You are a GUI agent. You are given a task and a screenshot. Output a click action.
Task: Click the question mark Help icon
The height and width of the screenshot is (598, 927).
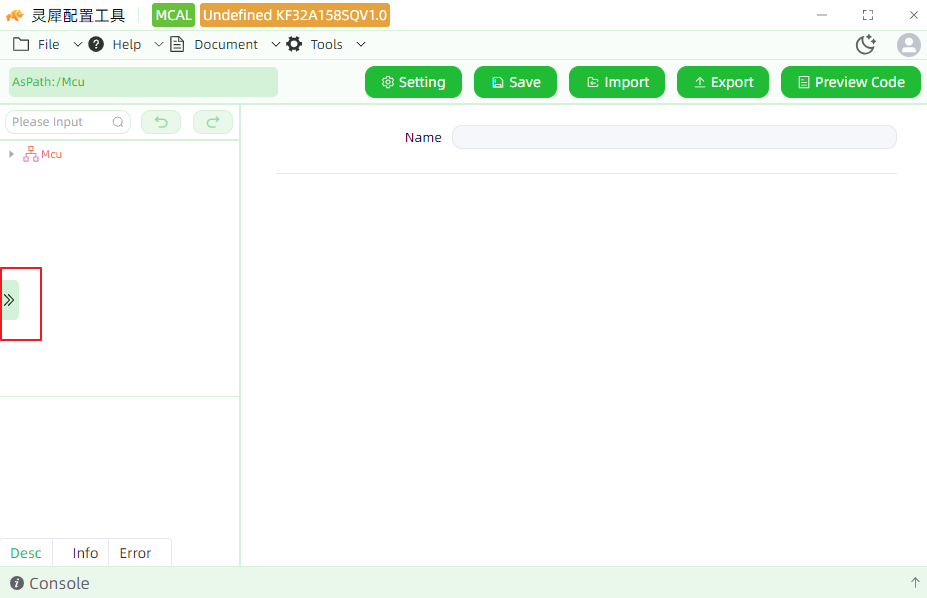96,44
